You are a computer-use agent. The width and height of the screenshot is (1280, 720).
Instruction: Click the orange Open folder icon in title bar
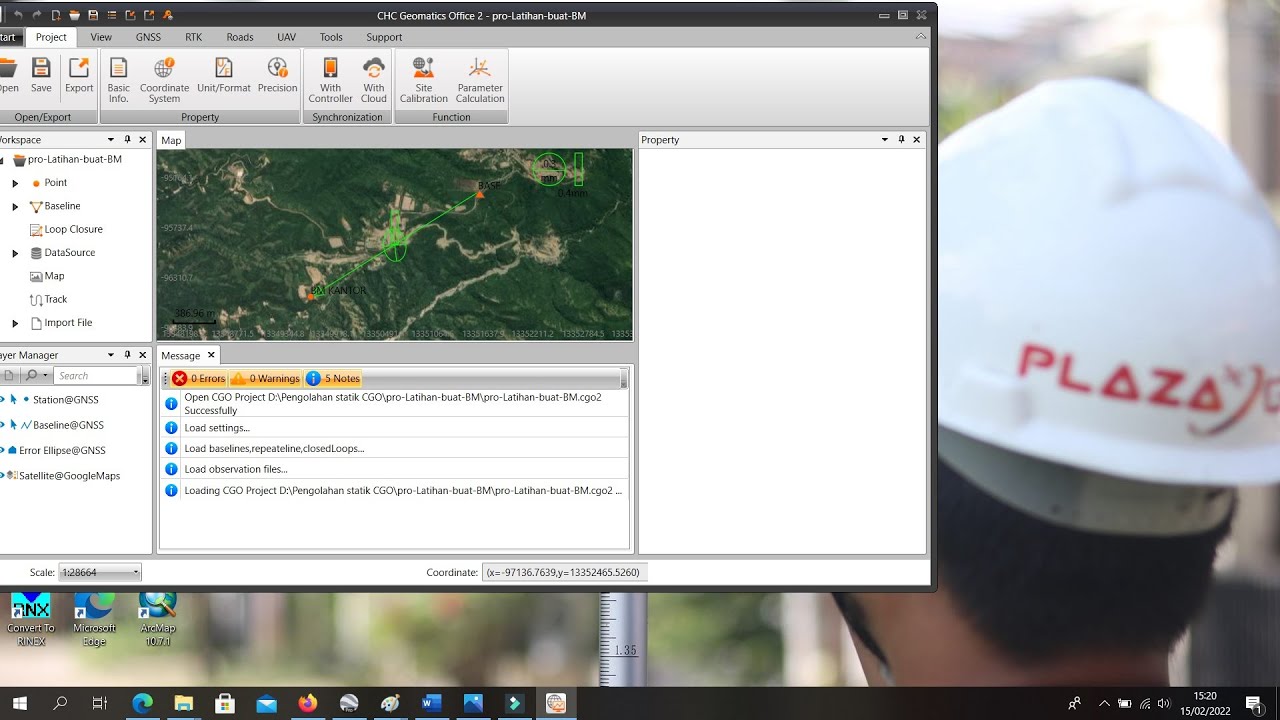(74, 15)
